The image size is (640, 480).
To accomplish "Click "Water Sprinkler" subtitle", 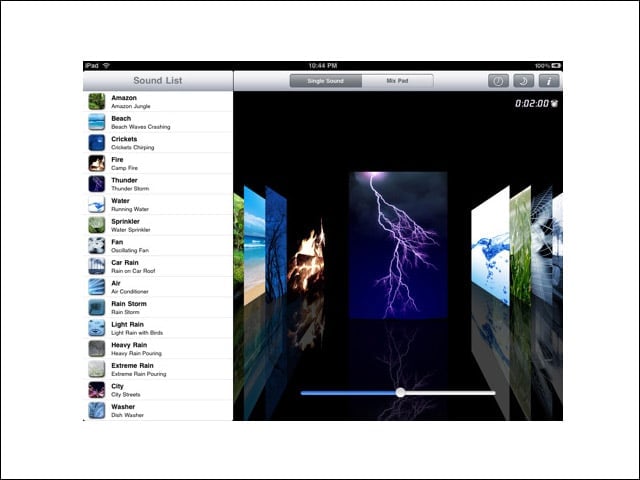I will click(x=131, y=230).
